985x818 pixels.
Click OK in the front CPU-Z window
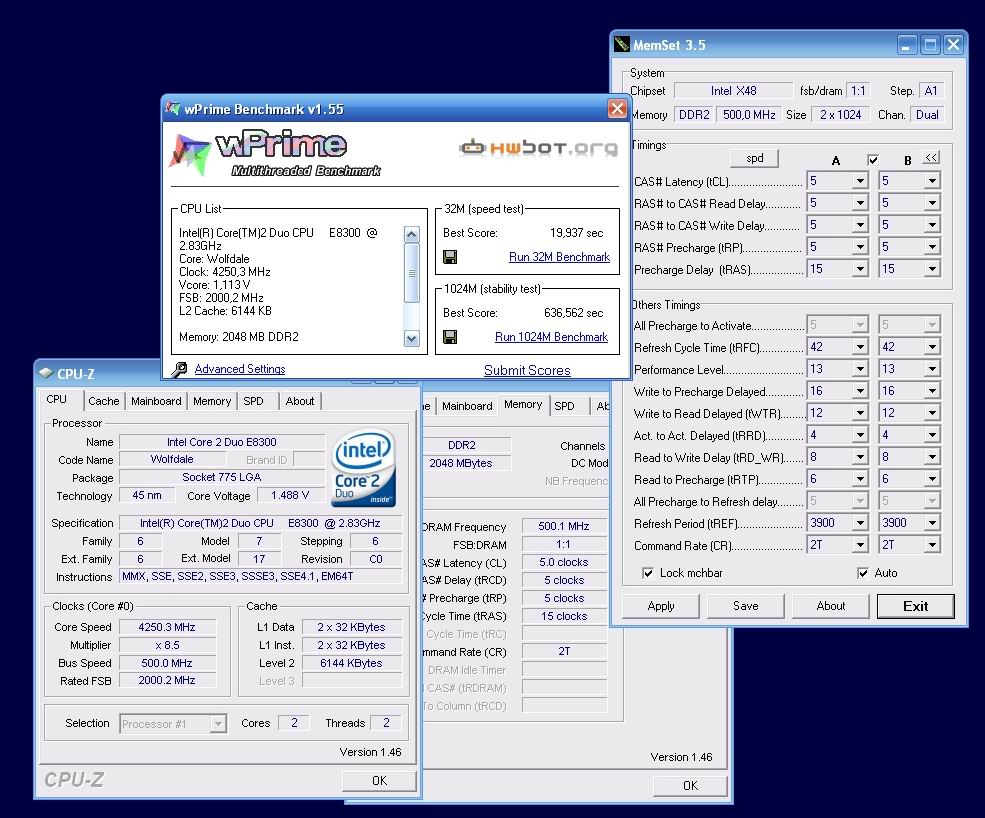[x=379, y=780]
